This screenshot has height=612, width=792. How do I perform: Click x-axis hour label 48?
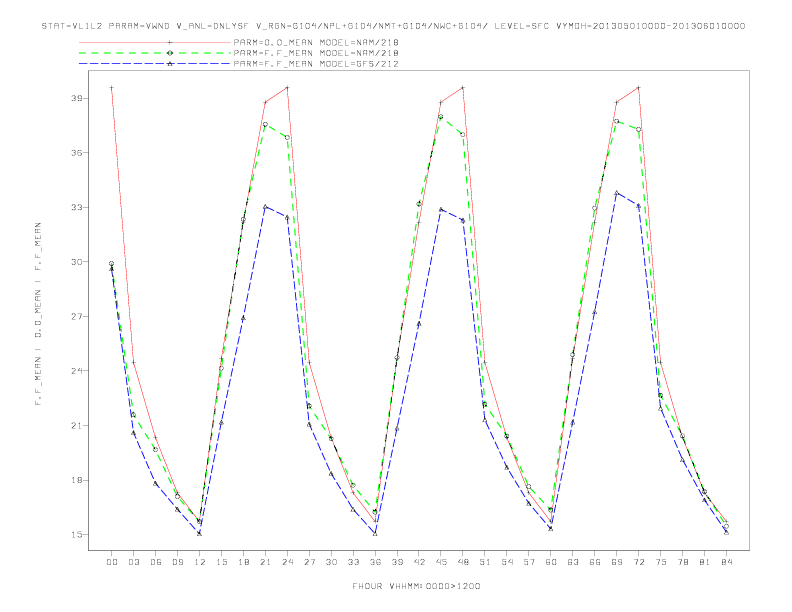pos(463,562)
